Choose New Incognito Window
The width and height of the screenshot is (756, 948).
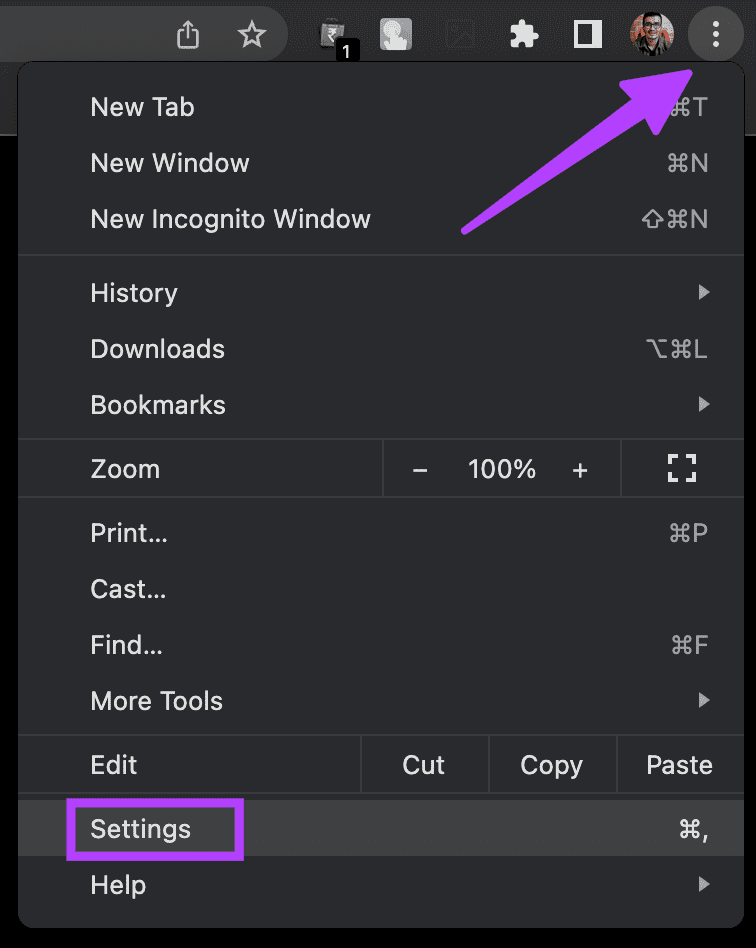(381, 219)
